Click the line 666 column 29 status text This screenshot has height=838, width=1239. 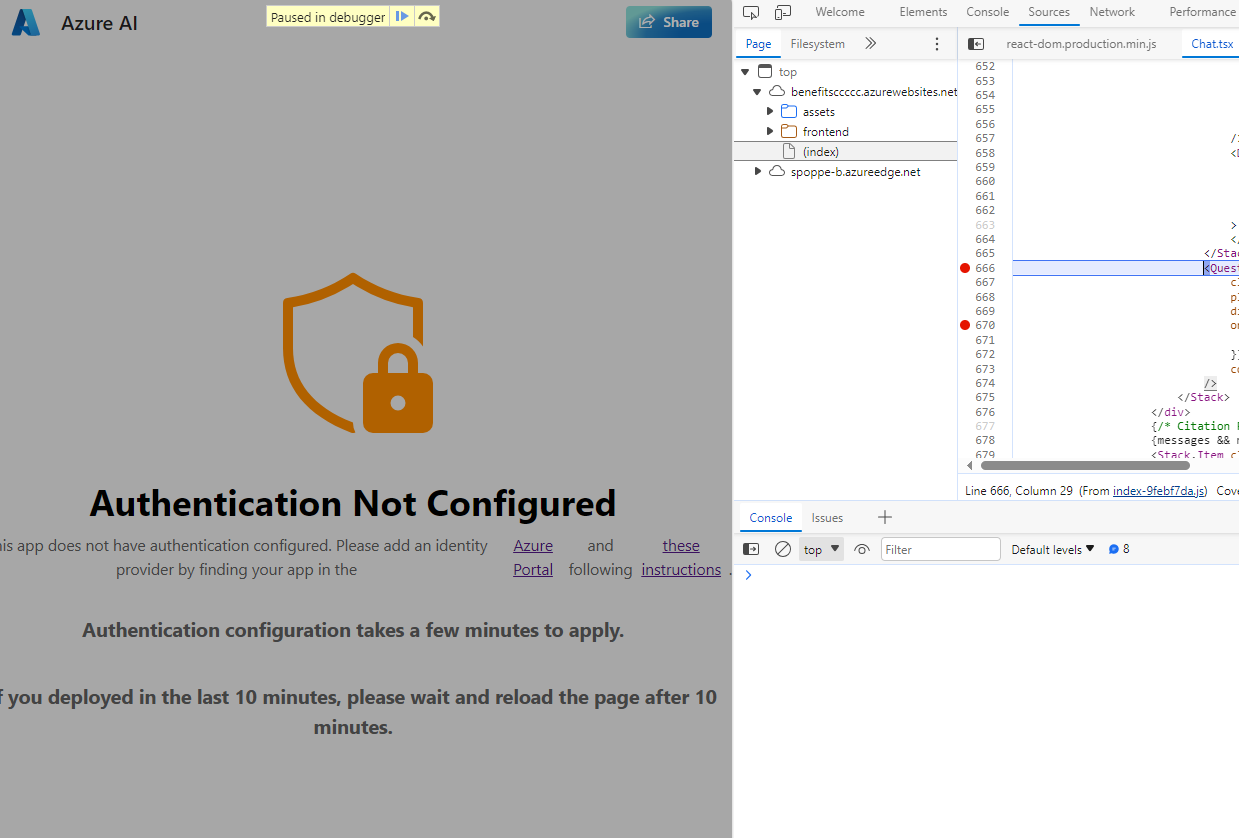coord(1018,491)
